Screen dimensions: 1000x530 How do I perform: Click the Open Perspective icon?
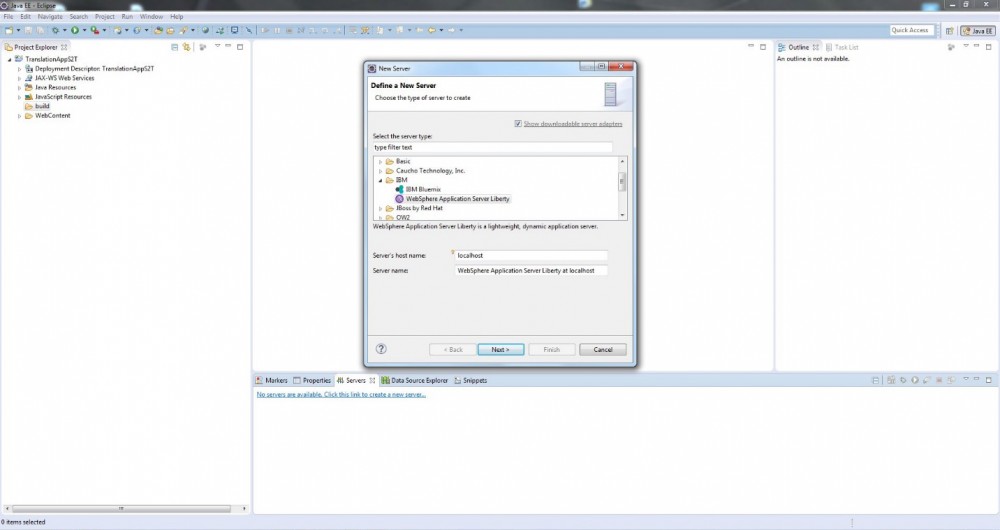point(950,31)
